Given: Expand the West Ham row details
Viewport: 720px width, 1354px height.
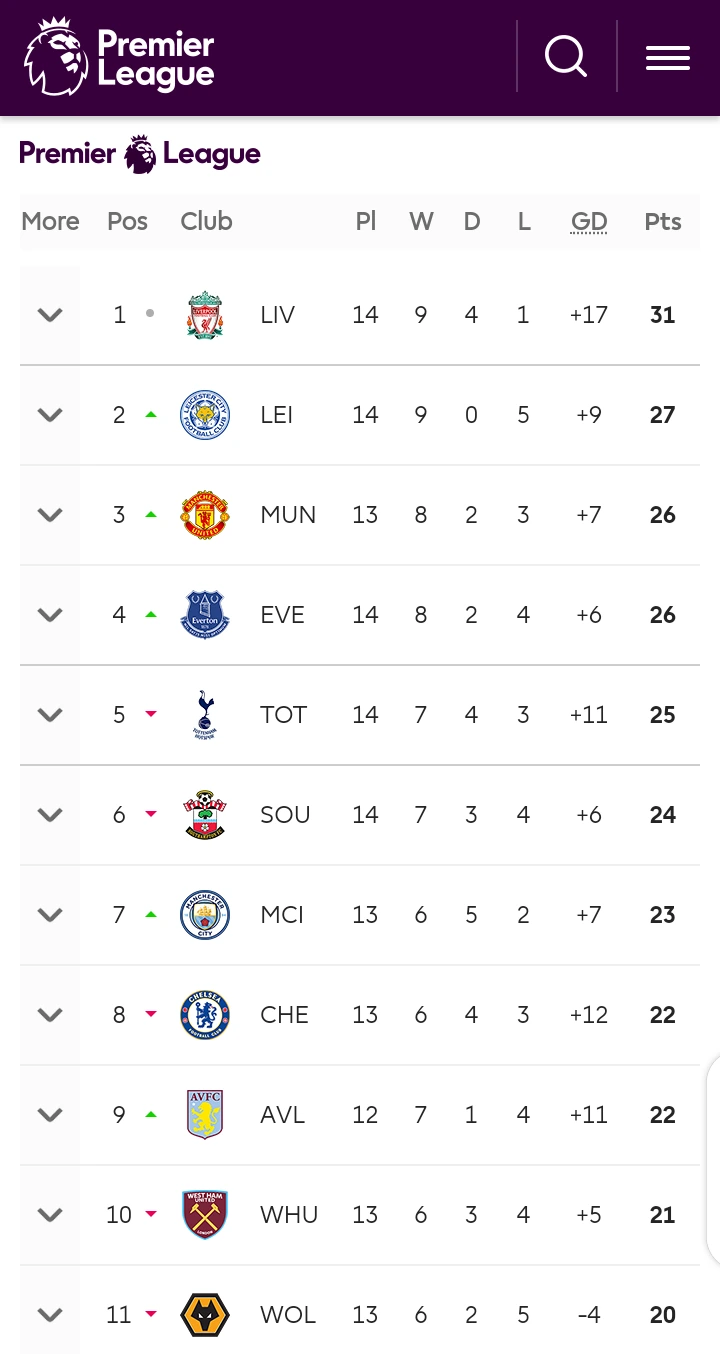Looking at the screenshot, I should (x=50, y=1215).
